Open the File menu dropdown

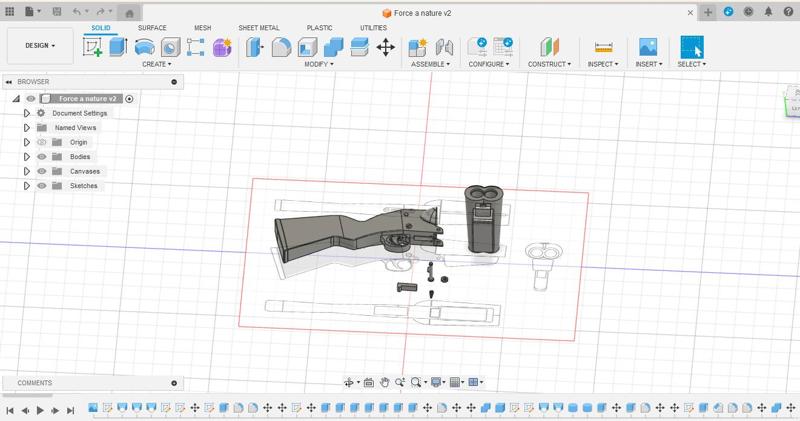(33, 11)
